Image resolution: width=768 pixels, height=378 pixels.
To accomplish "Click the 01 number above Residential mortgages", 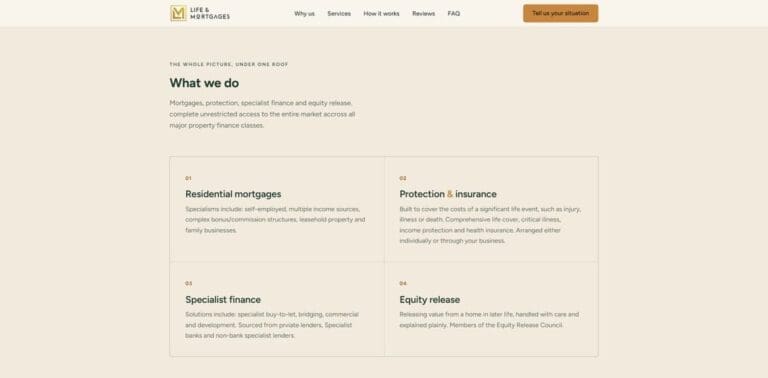I will click(188, 178).
